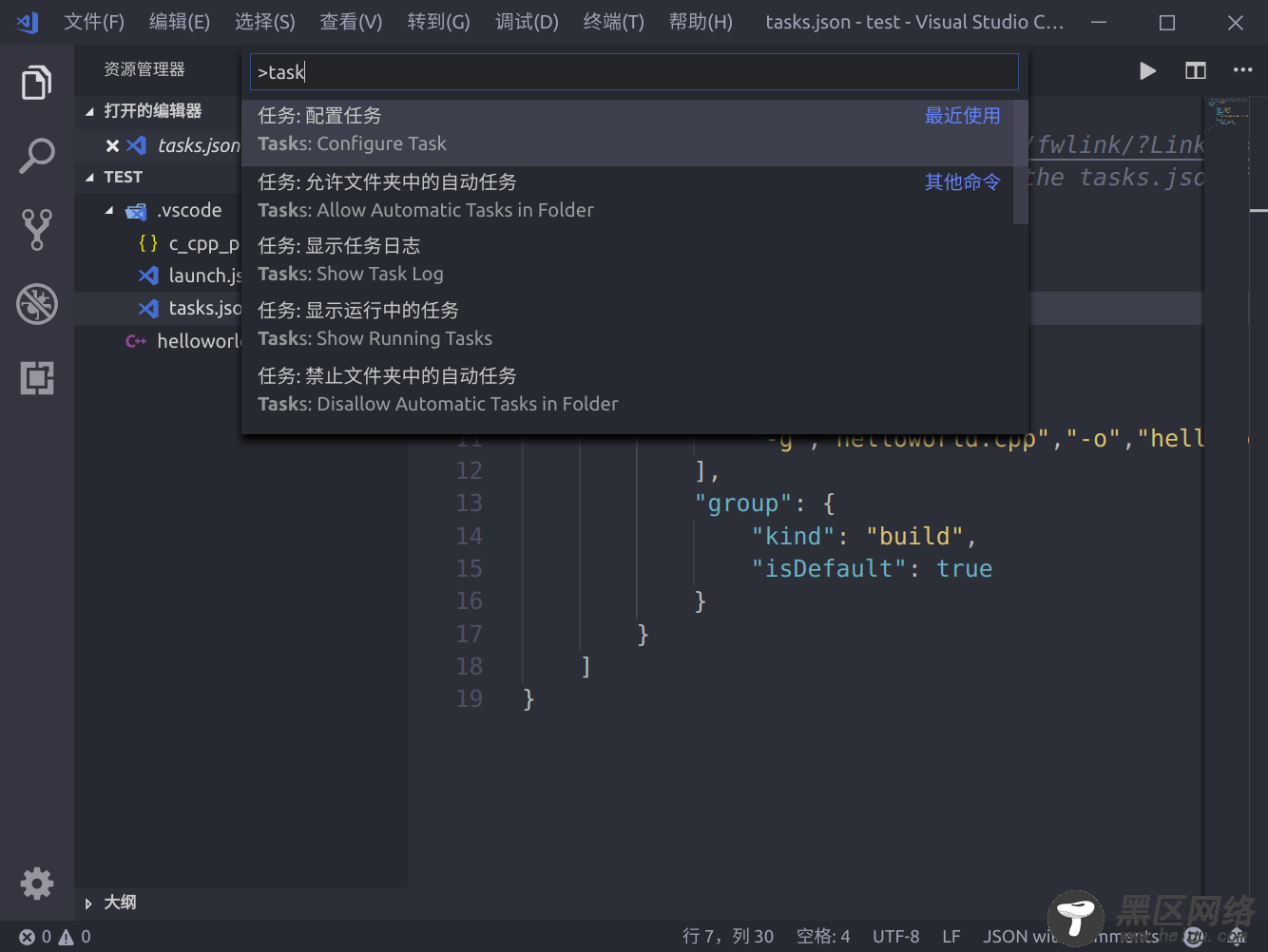Click the "group" key in editor
Viewport: 1268px width, 952px height.
(743, 504)
